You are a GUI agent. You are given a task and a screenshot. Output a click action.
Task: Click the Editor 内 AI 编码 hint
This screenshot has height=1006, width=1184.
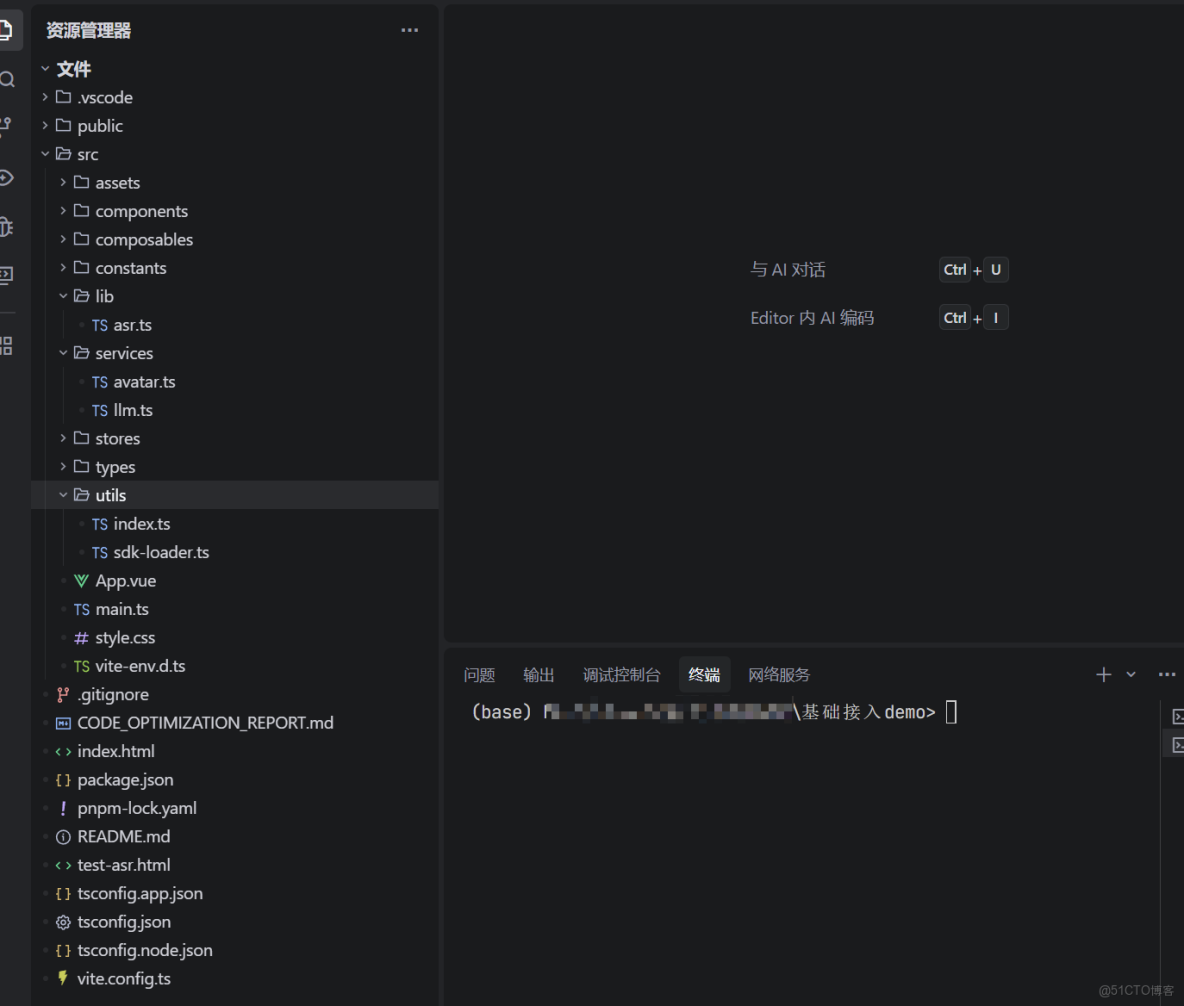point(812,318)
